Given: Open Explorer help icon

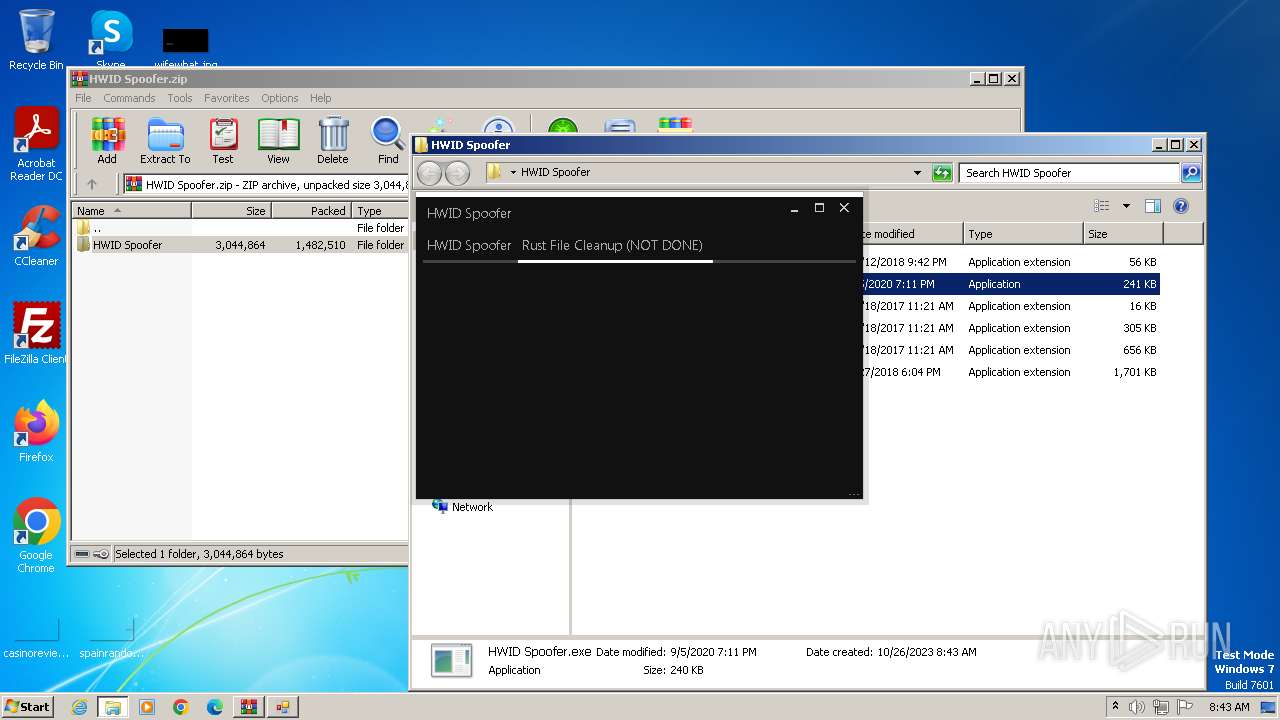Looking at the screenshot, I should [1181, 206].
